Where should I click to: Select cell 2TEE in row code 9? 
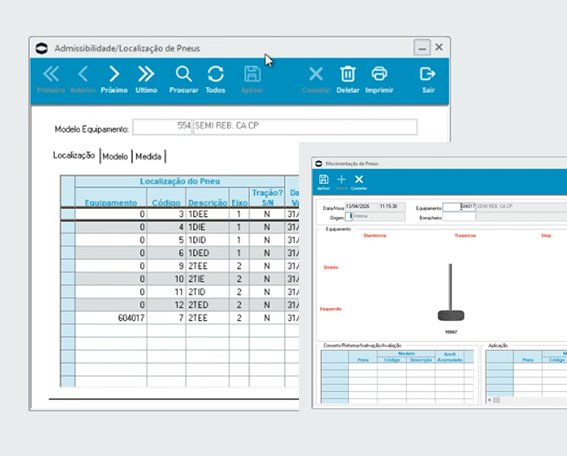coord(208,266)
